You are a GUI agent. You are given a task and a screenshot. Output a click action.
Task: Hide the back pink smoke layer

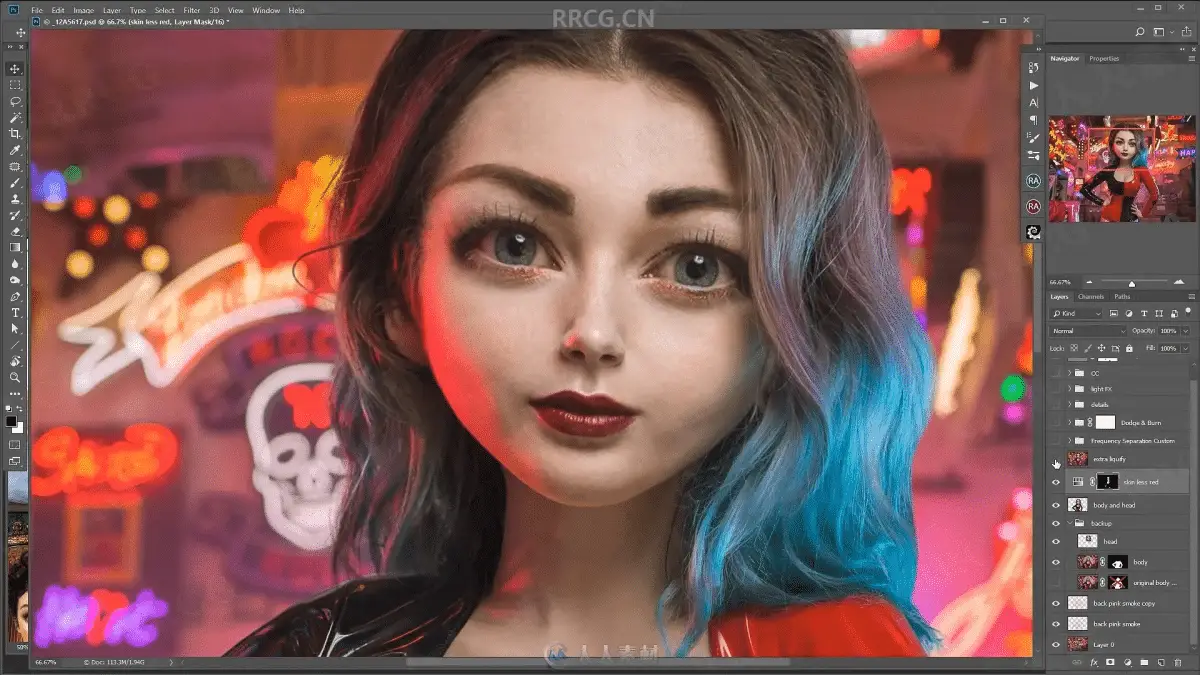pyautogui.click(x=1056, y=623)
